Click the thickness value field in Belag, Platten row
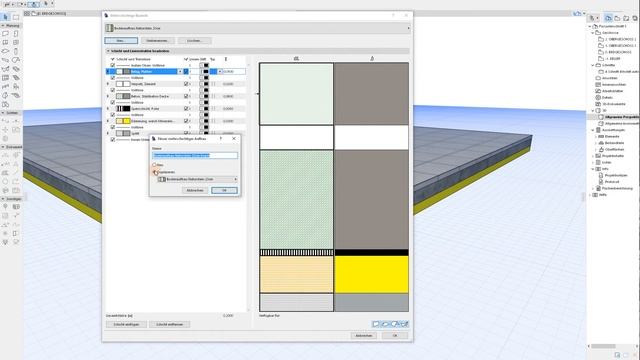This screenshot has height=360, width=640. pyautogui.click(x=234, y=71)
